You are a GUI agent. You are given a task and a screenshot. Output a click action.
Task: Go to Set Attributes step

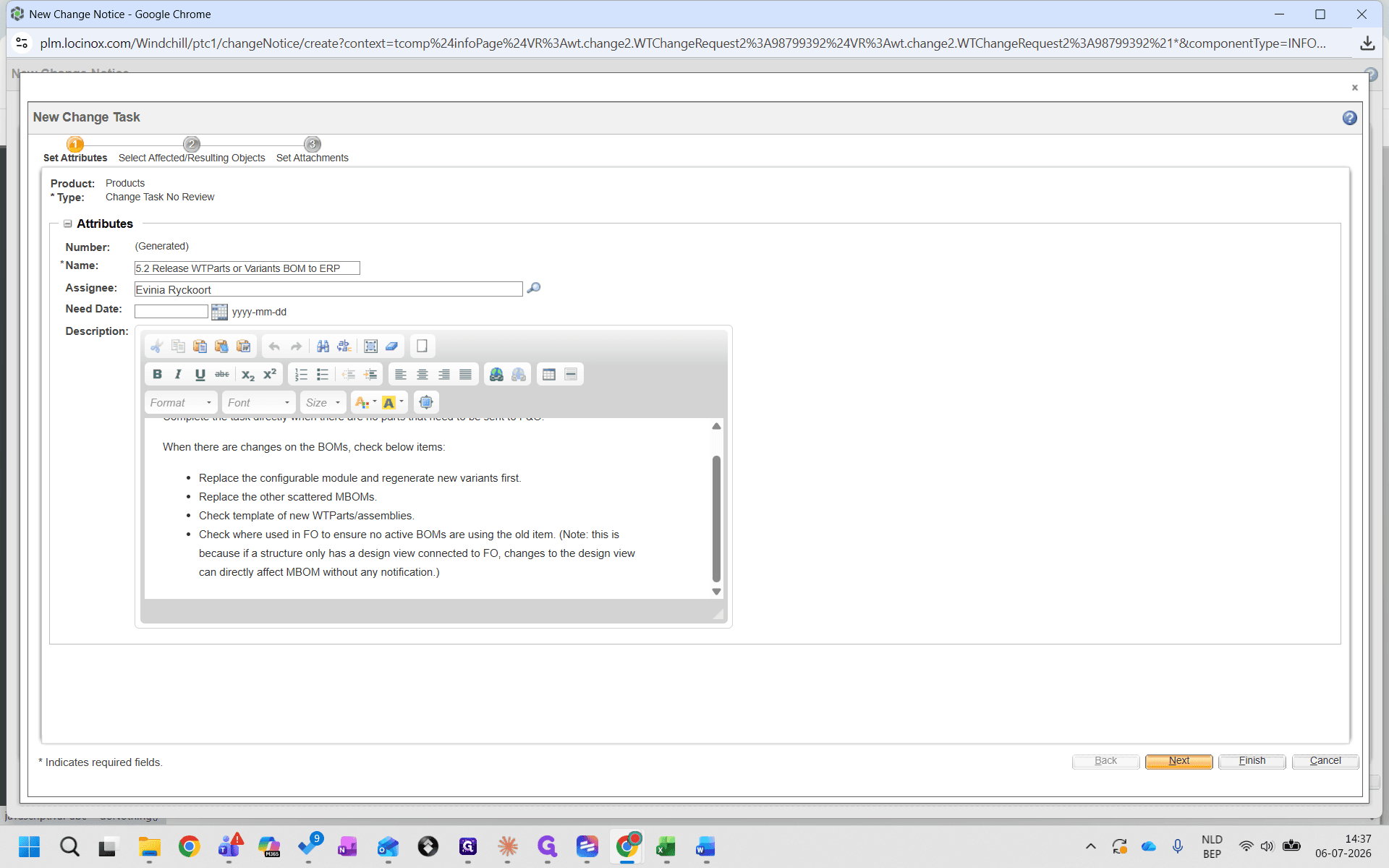(75, 151)
